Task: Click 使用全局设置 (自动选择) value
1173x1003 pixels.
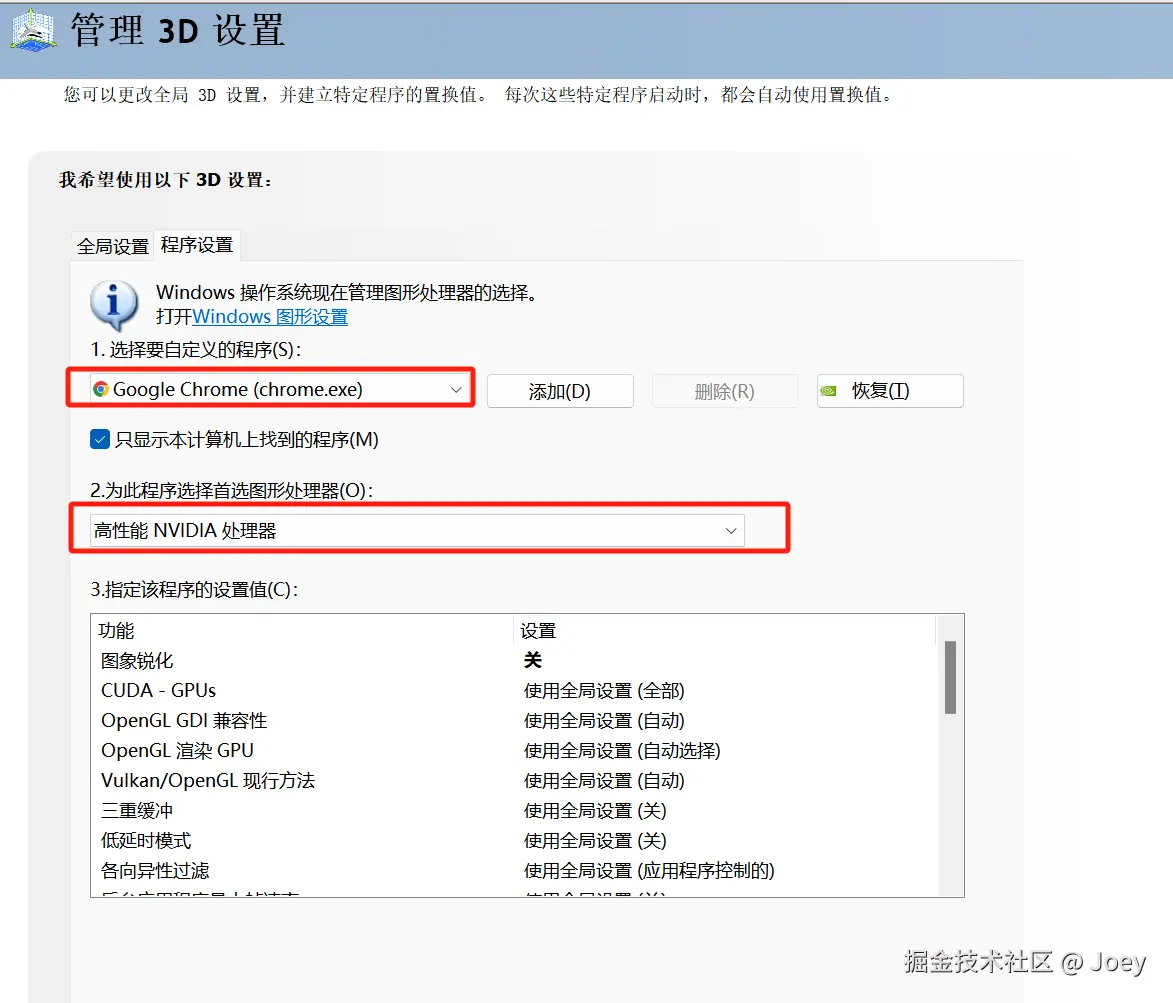Action: coord(622,750)
